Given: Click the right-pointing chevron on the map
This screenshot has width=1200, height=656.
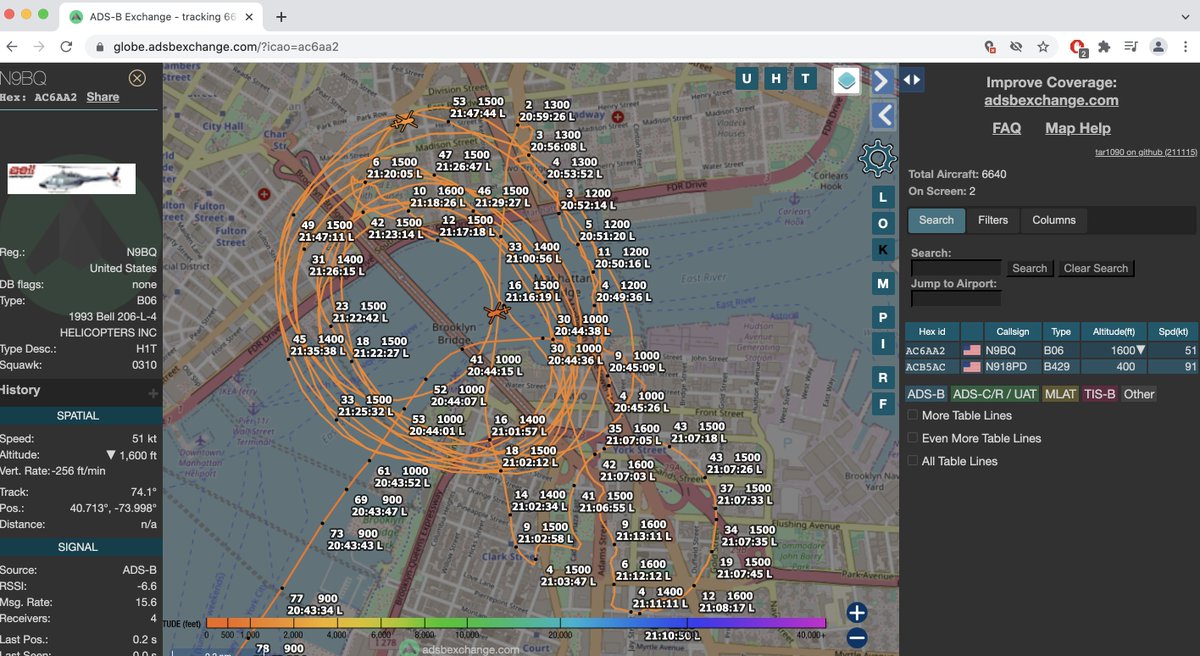Looking at the screenshot, I should click(881, 80).
